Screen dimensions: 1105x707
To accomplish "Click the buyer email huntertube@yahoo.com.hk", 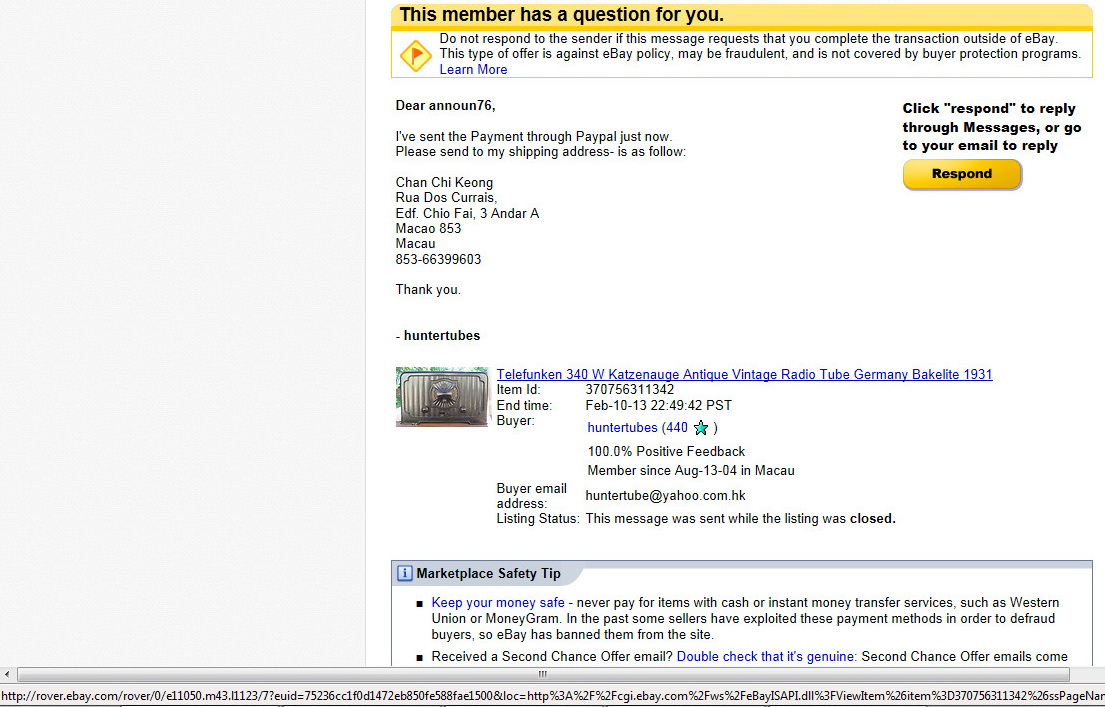I will [x=665, y=495].
